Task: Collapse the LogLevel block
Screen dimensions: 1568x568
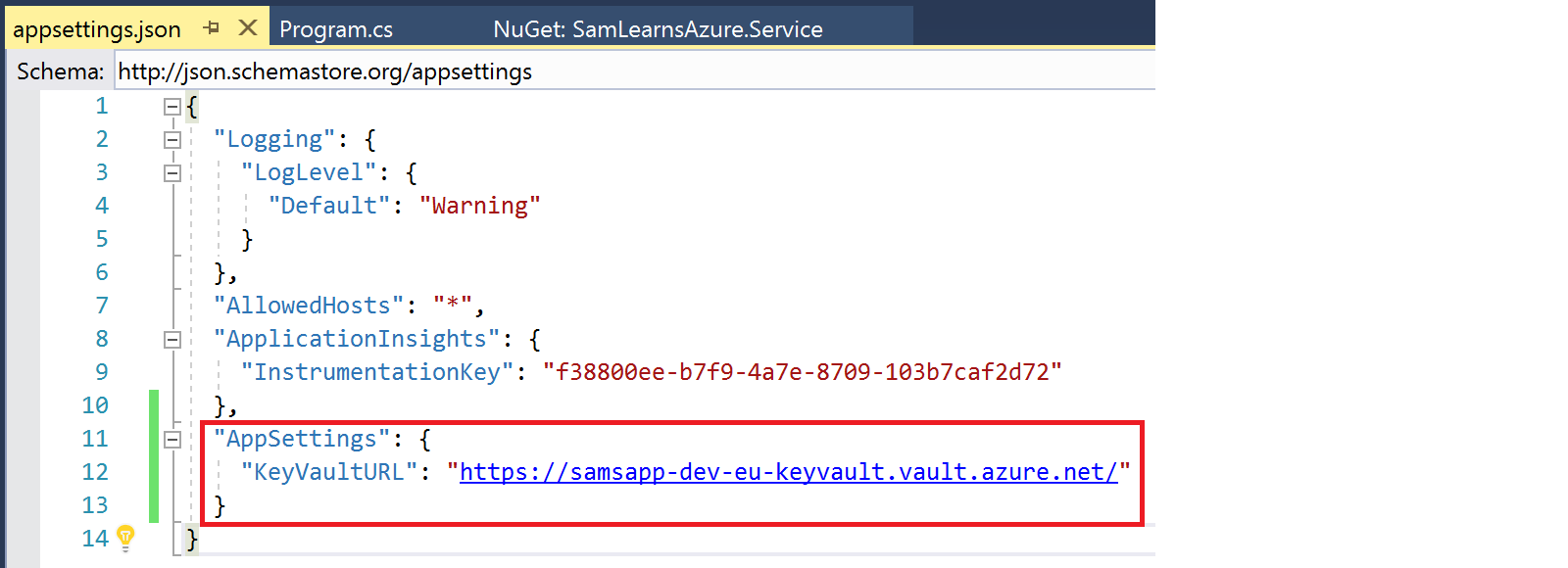Action: 172,173
